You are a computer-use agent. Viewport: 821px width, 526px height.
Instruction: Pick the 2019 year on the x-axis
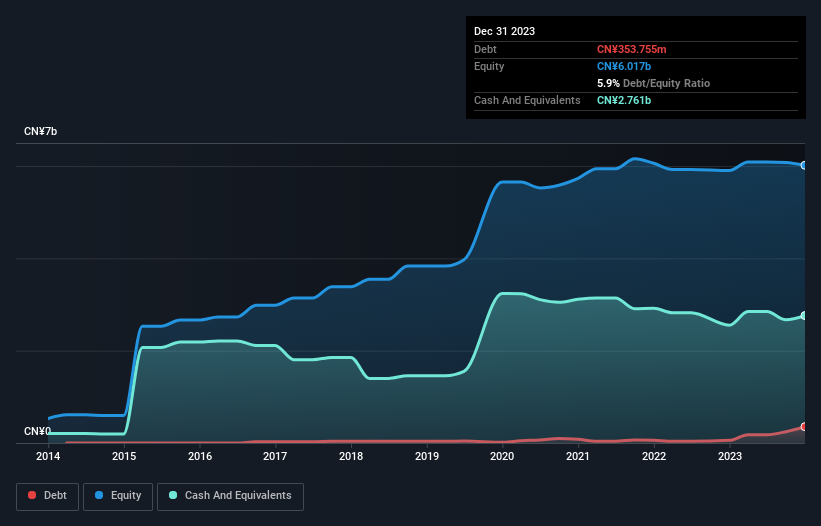click(426, 456)
